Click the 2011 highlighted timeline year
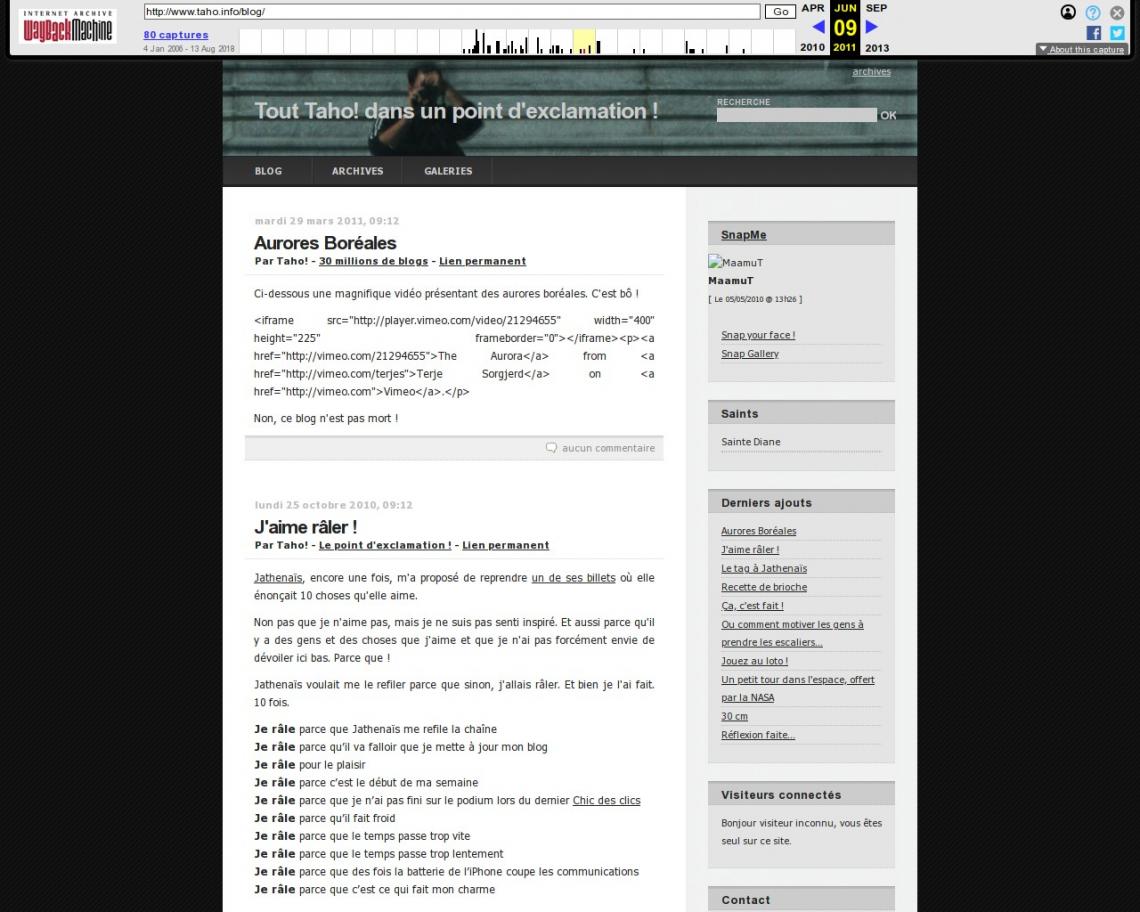Screen dimensions: 1140x912 pyautogui.click(x=845, y=47)
